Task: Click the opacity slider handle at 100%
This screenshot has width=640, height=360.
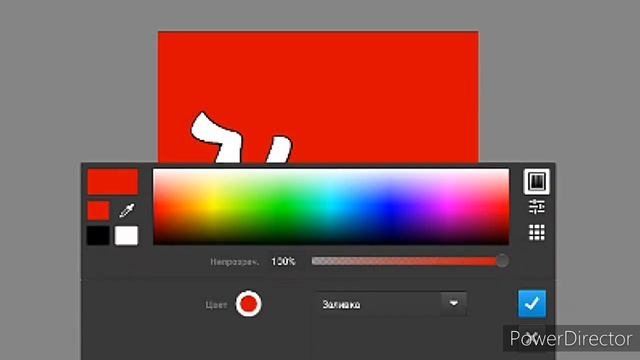Action: point(502,261)
